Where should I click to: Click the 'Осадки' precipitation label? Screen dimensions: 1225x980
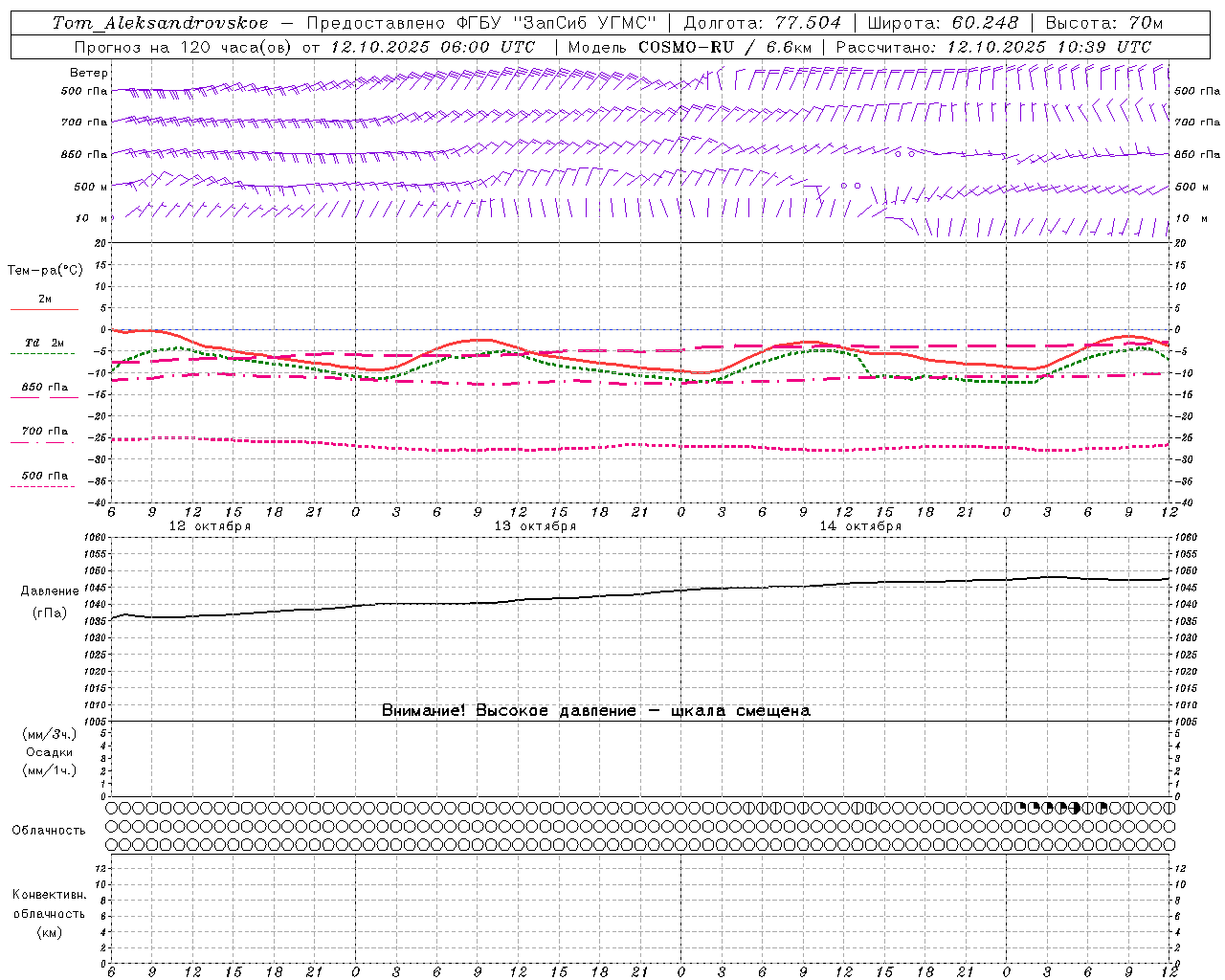tap(50, 752)
